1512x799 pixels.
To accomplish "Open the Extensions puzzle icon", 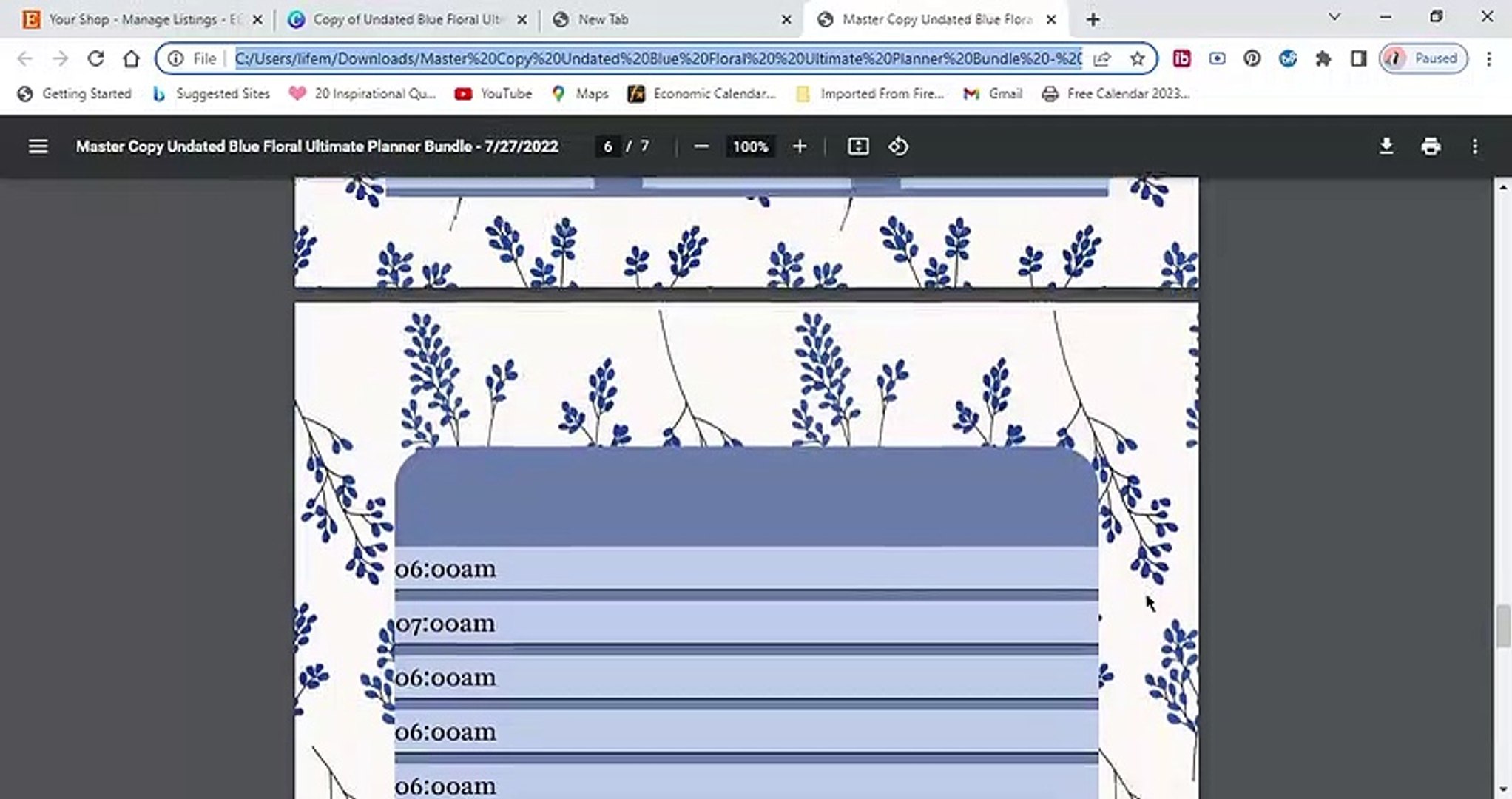I will tap(1323, 58).
